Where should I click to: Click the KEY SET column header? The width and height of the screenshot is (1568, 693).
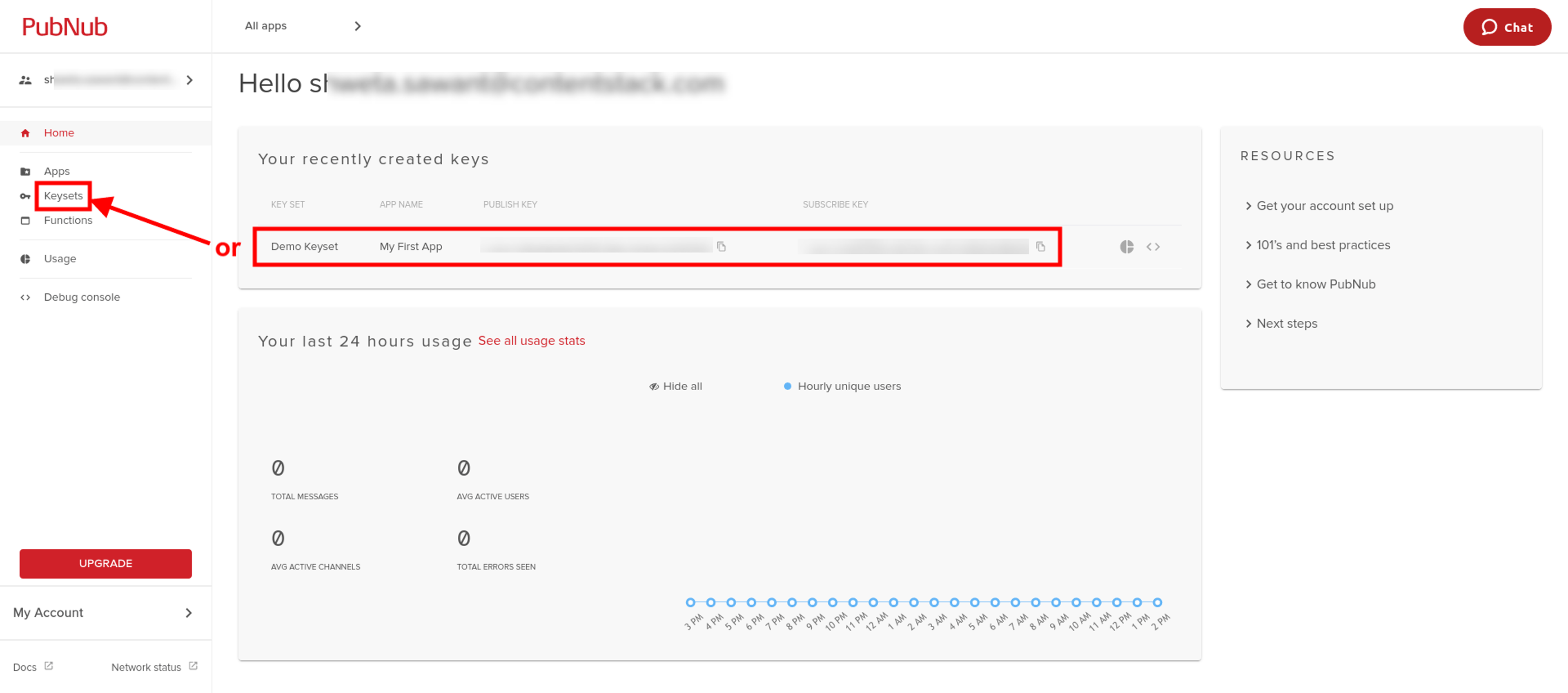288,204
